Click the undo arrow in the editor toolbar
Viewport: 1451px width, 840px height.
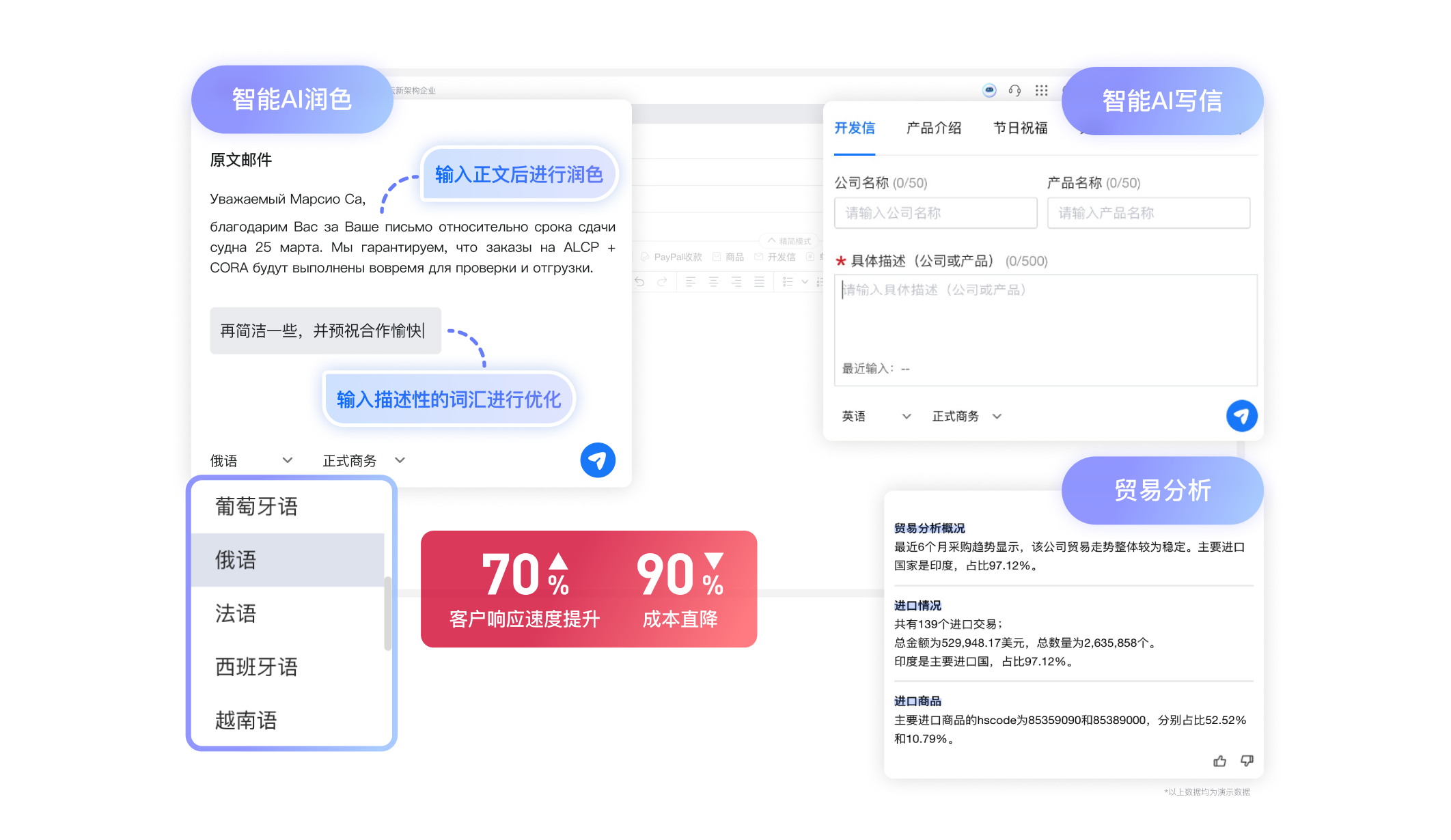[x=639, y=281]
